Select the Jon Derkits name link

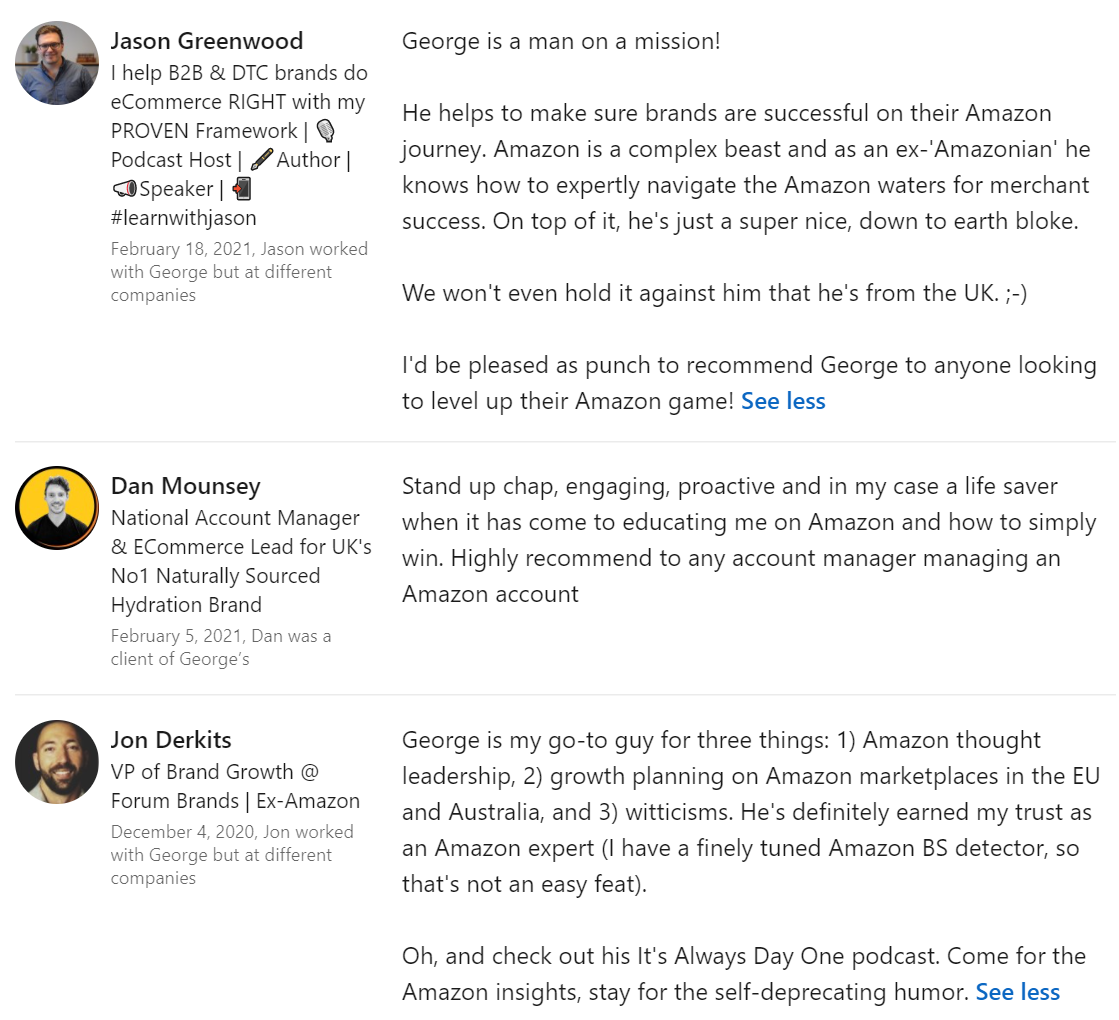170,740
